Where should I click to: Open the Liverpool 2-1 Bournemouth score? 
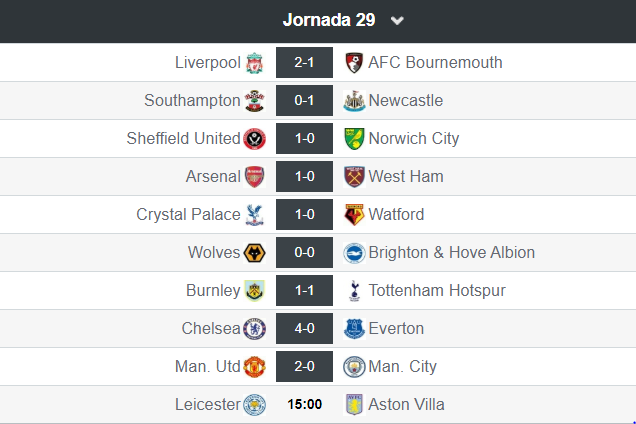304,63
